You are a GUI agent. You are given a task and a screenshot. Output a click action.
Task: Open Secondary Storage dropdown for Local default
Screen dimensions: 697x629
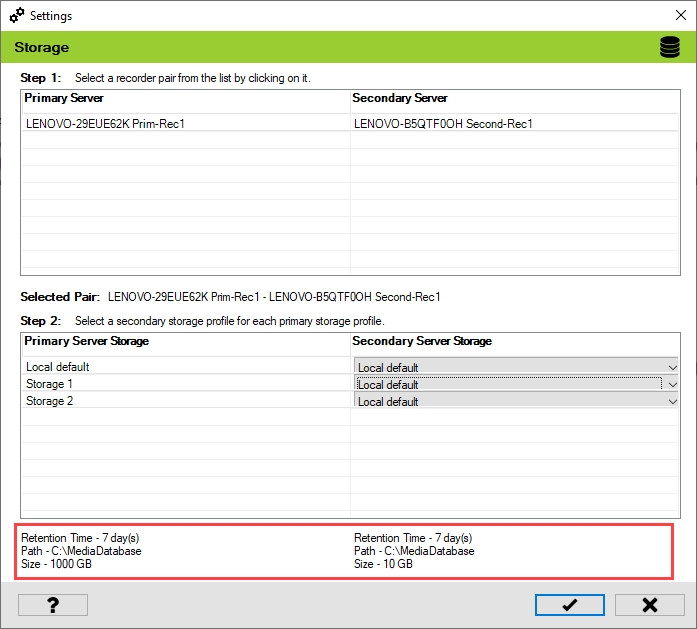coord(672,367)
